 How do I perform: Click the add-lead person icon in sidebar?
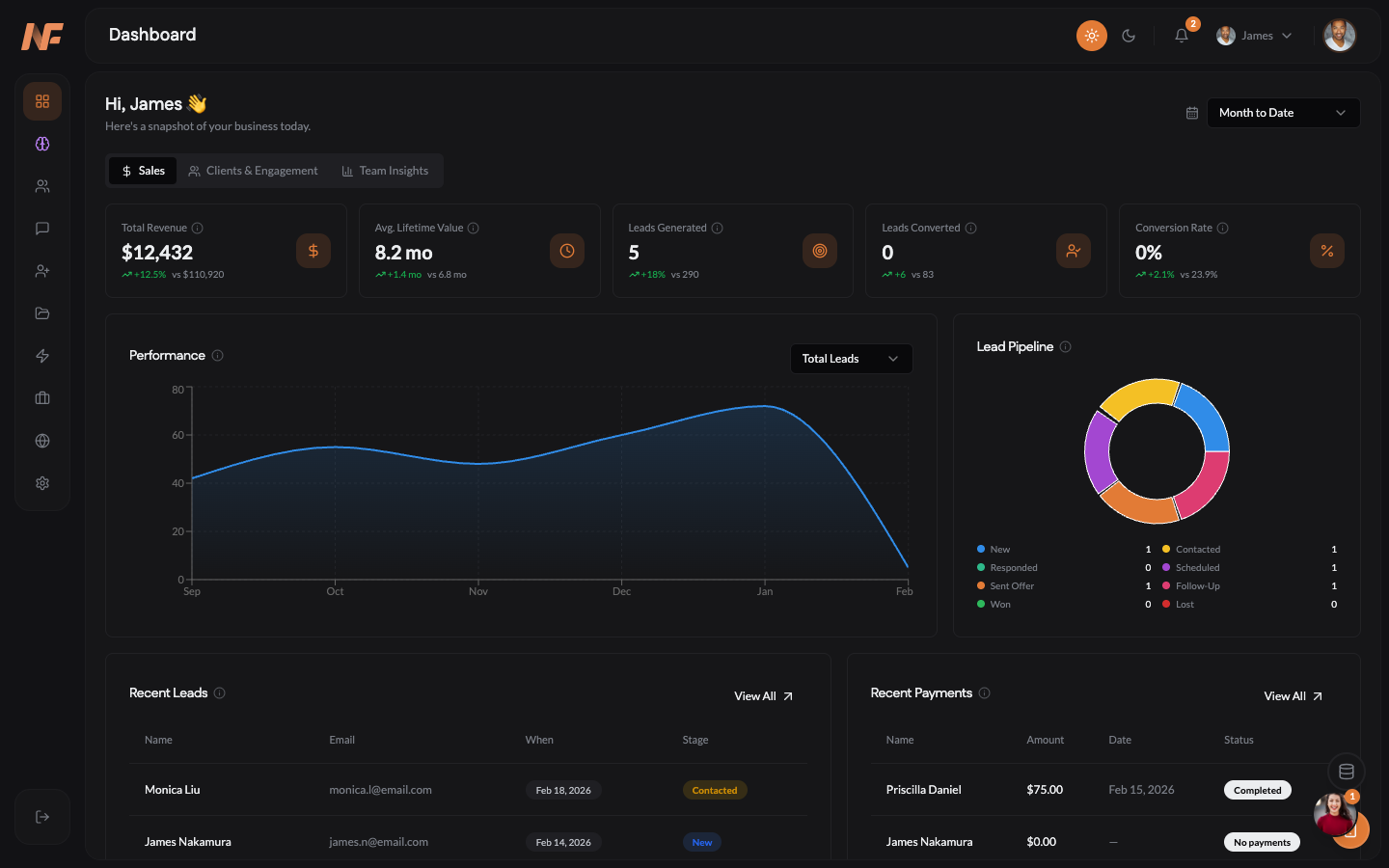coord(41,270)
